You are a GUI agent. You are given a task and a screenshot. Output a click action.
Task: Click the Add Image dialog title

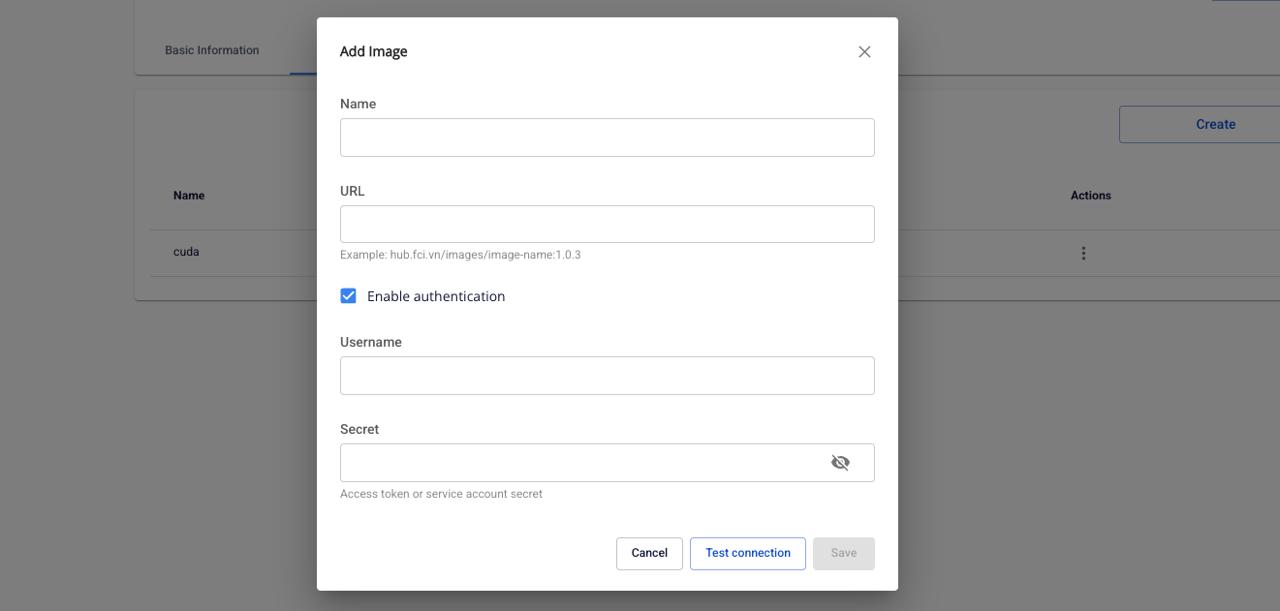pyautogui.click(x=373, y=52)
